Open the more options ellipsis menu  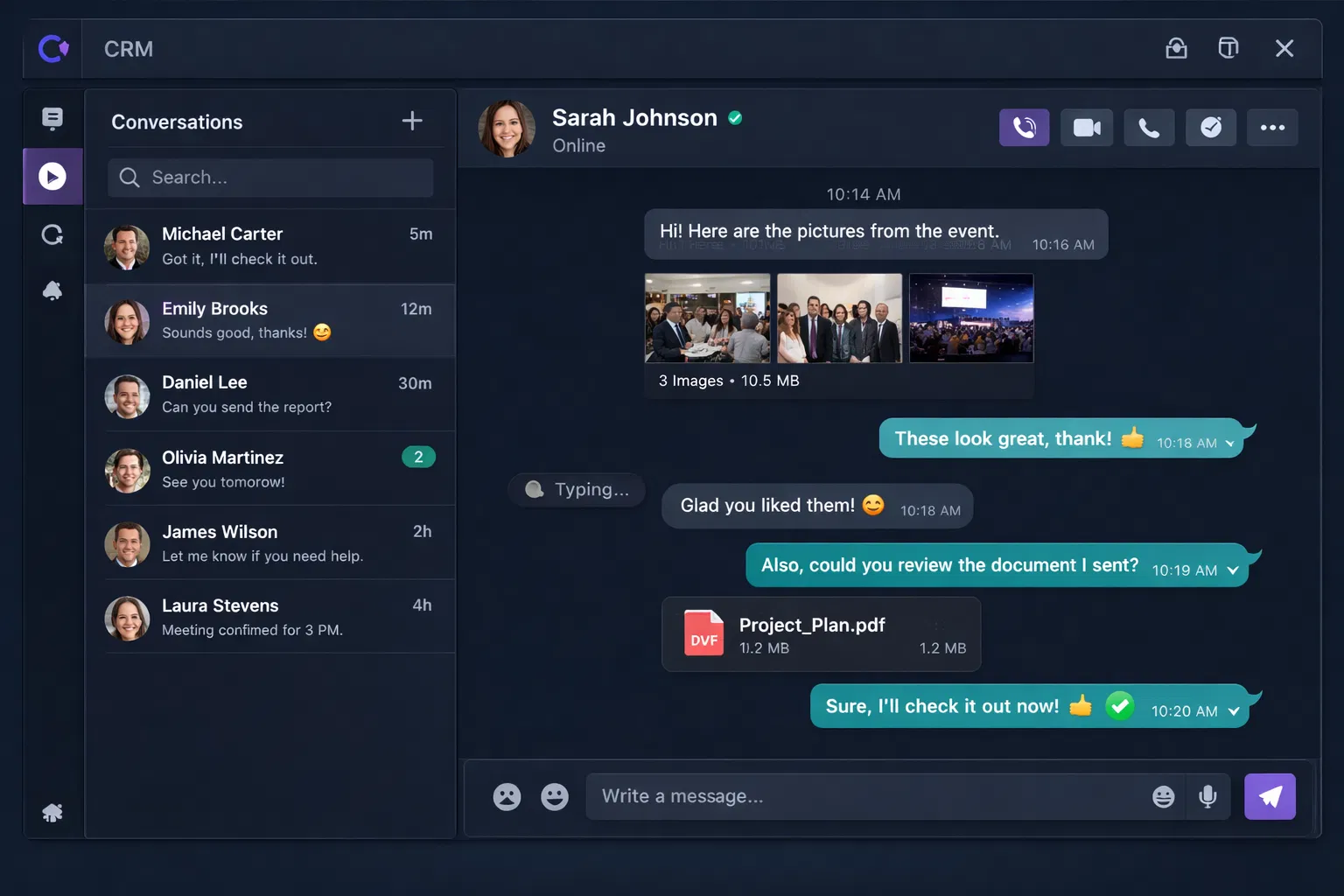(1272, 127)
